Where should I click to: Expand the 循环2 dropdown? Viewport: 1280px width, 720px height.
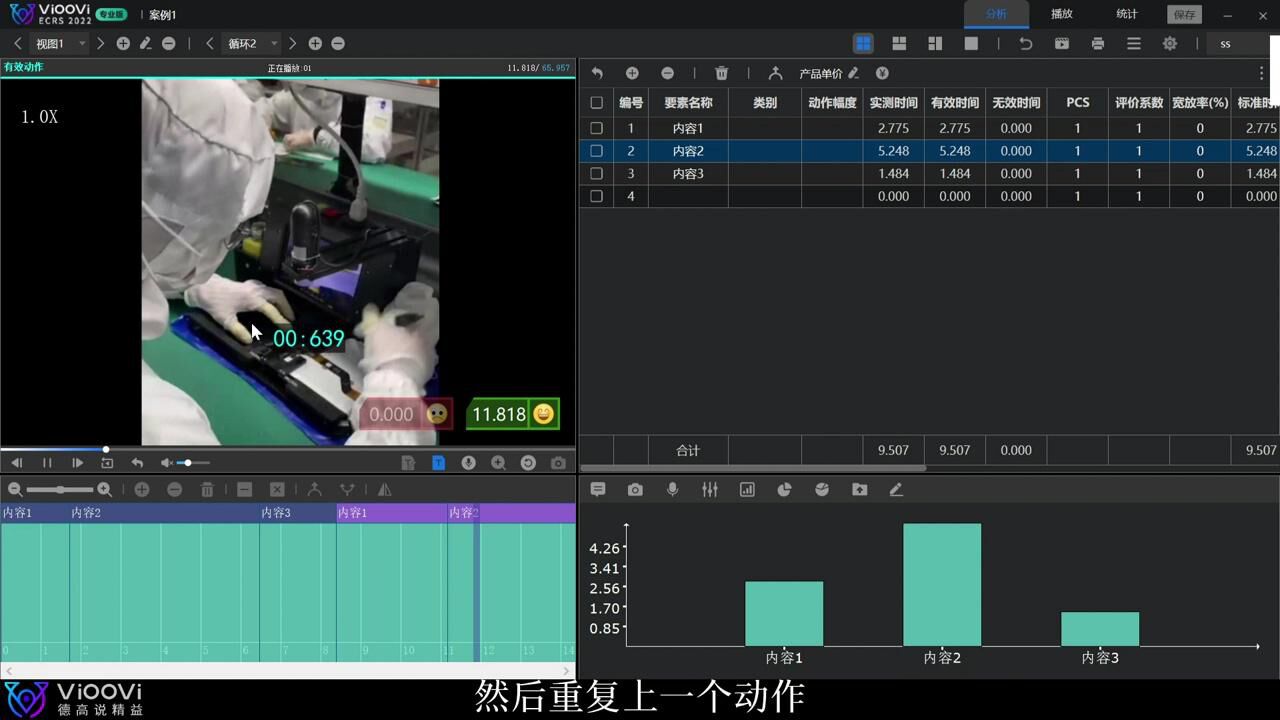click(253, 43)
